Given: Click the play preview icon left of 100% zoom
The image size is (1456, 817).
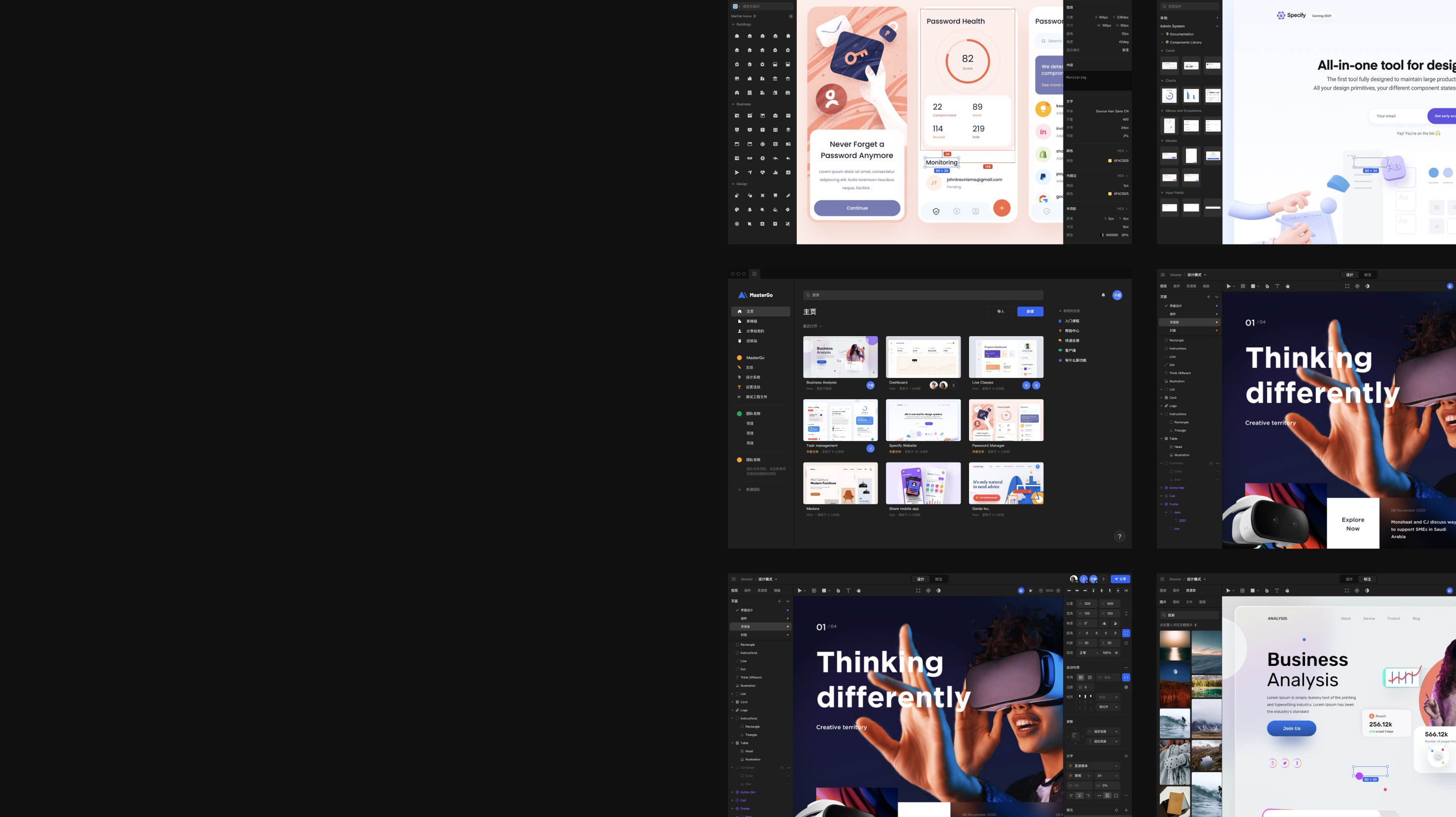Looking at the screenshot, I should point(1031,590).
